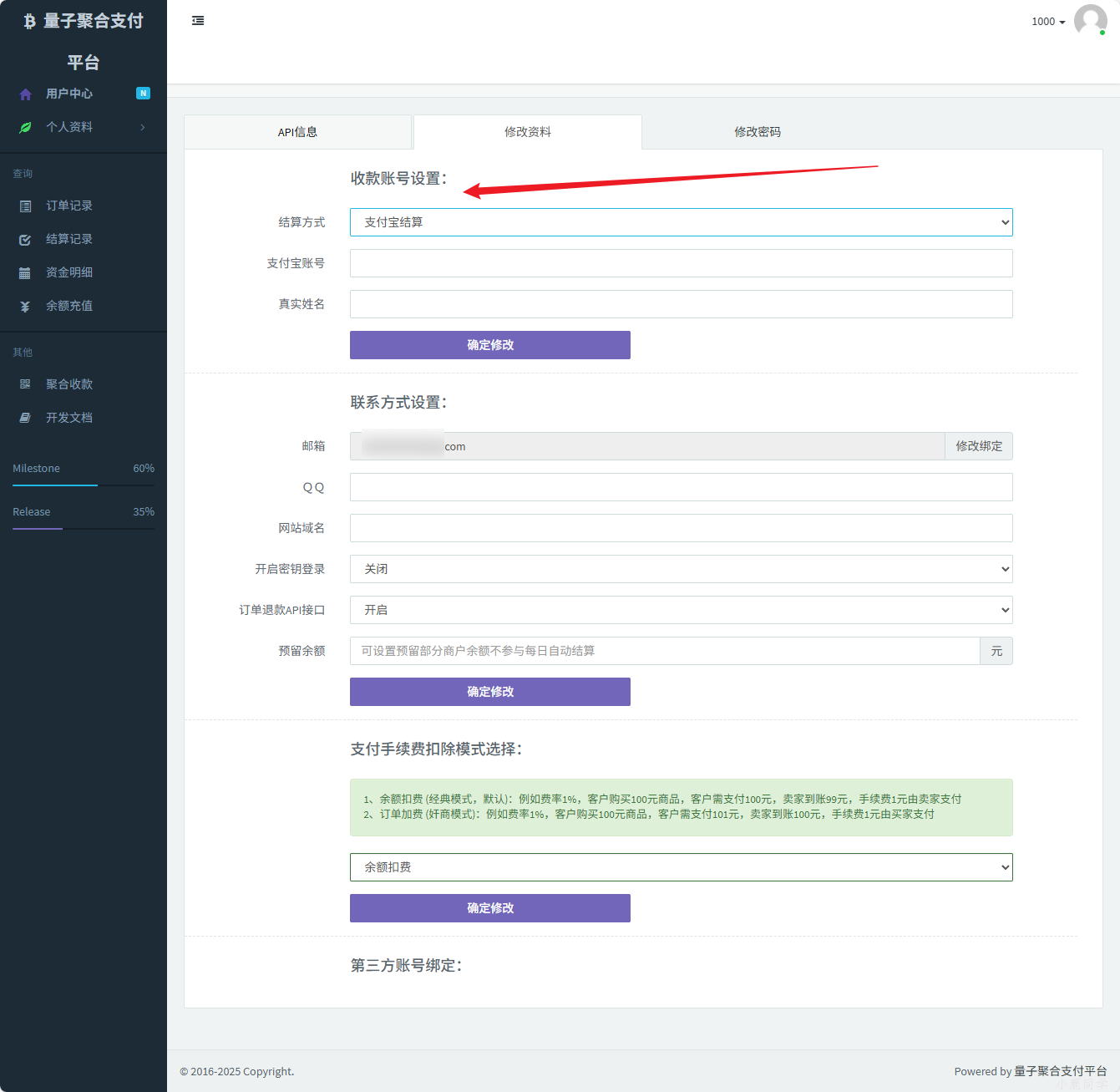Switch to the API信息 tab

[297, 132]
